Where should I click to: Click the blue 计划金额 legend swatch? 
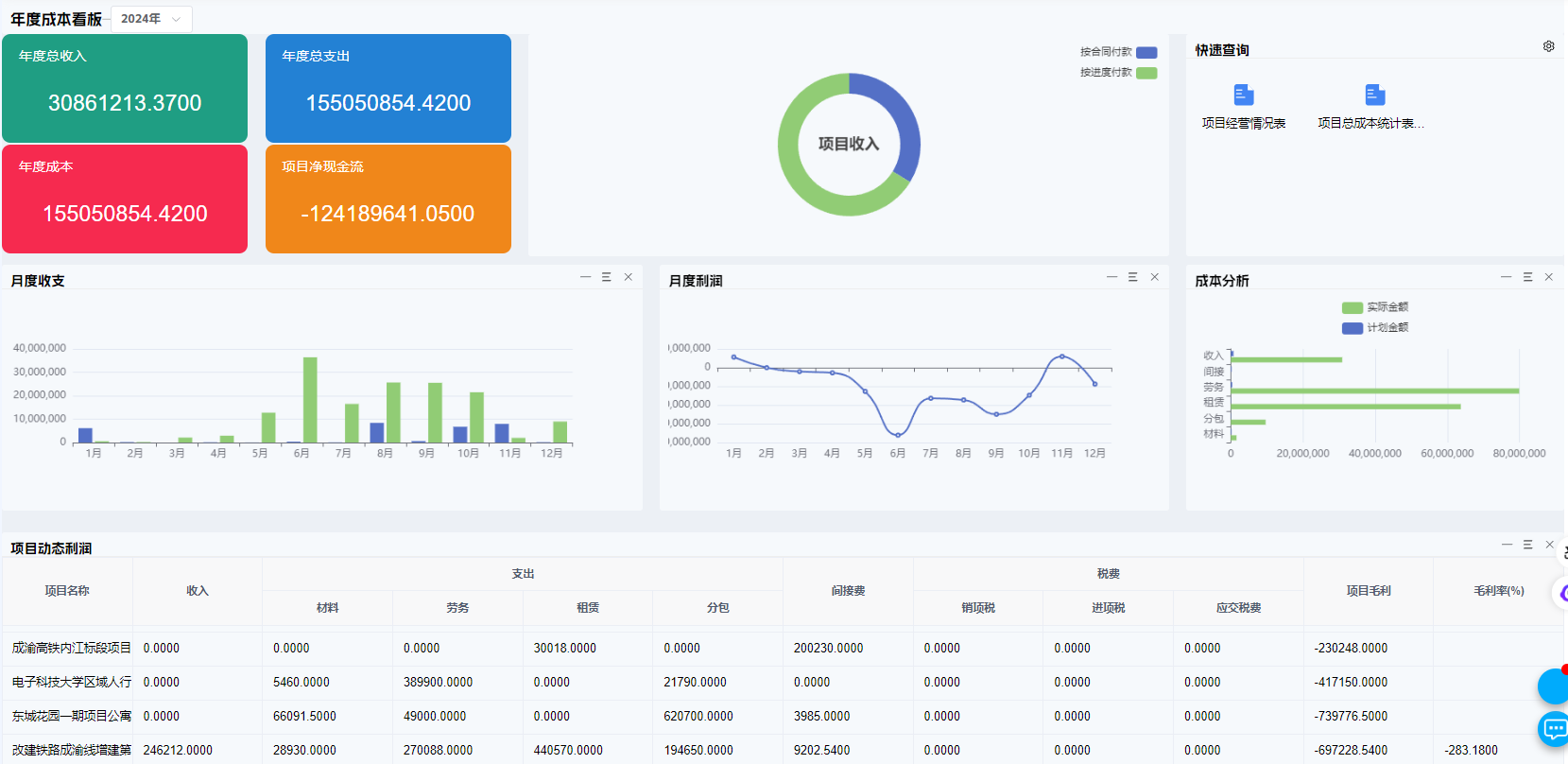(1352, 328)
